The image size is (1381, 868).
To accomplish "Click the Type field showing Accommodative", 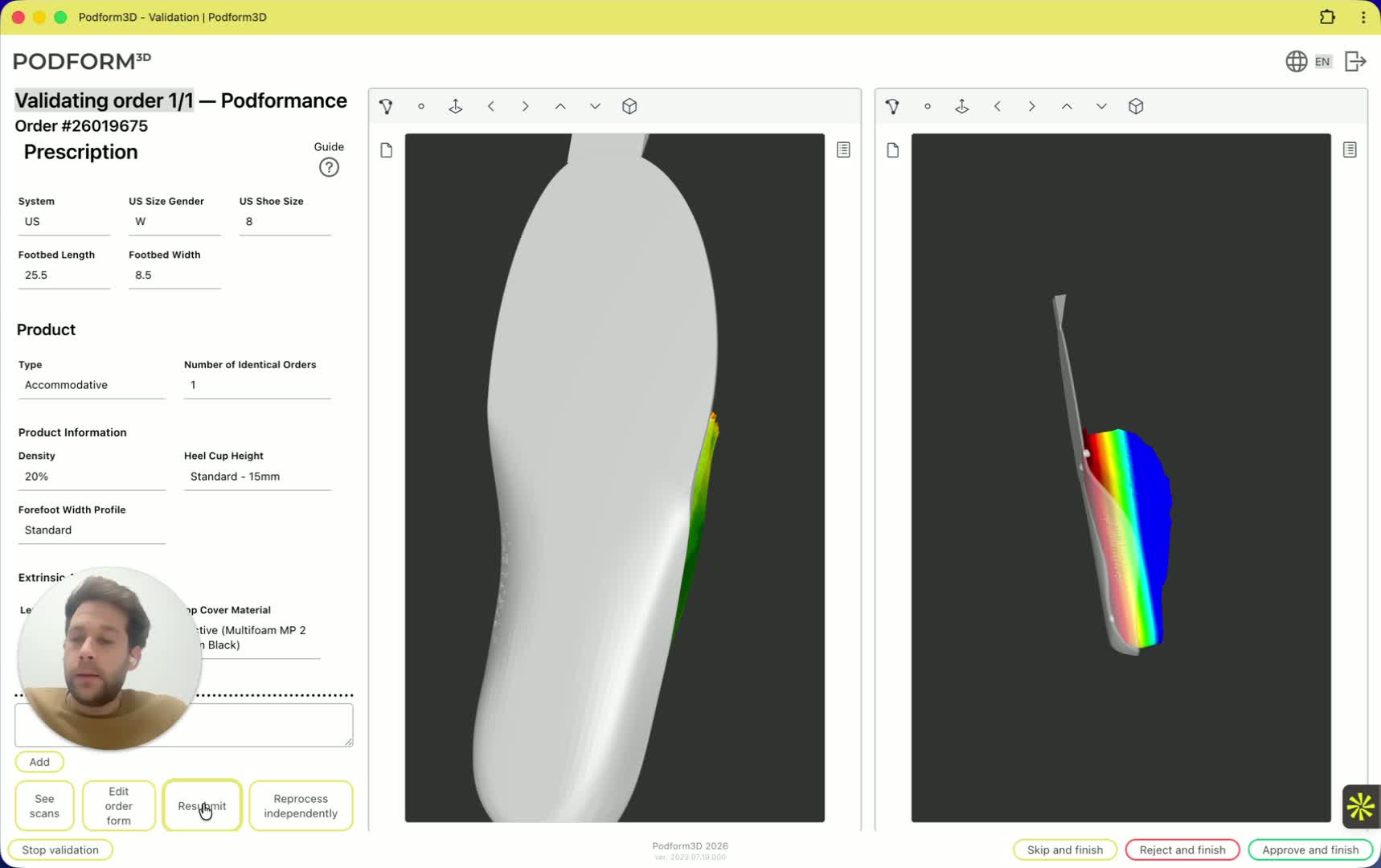I will pos(92,385).
